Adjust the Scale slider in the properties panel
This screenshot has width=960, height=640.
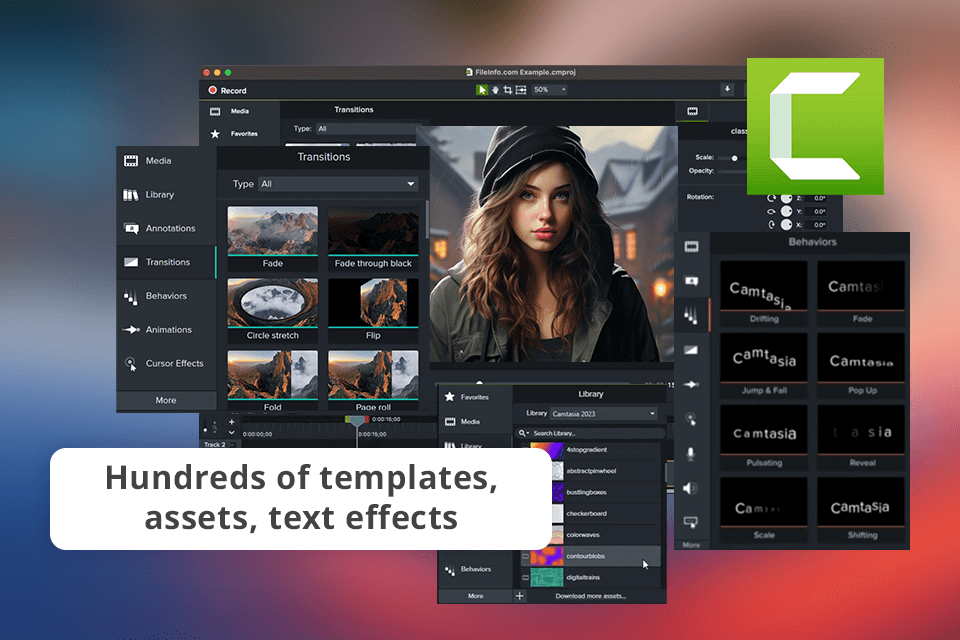point(734,158)
